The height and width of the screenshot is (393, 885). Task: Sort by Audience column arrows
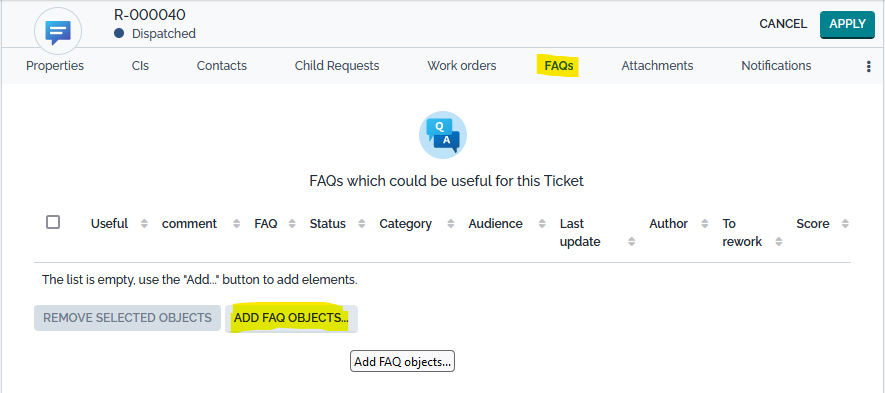(542, 224)
